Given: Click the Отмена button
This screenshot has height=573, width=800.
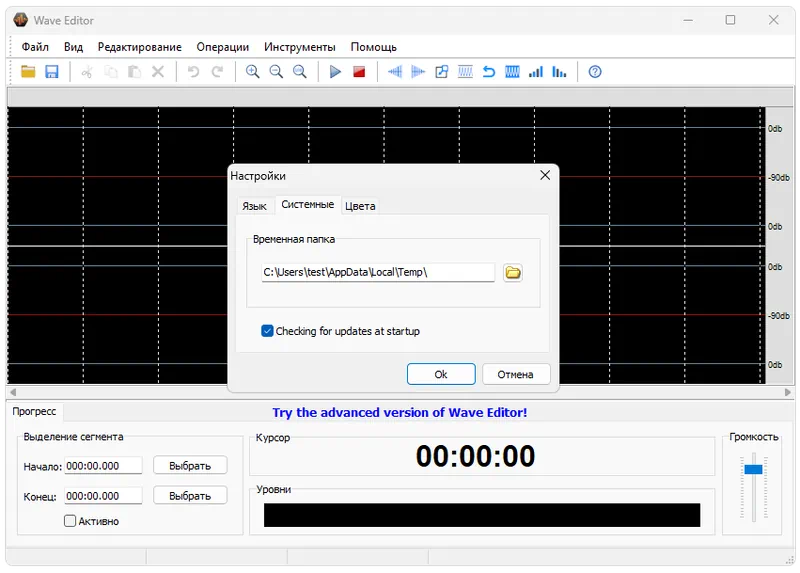Looking at the screenshot, I should pos(516,374).
